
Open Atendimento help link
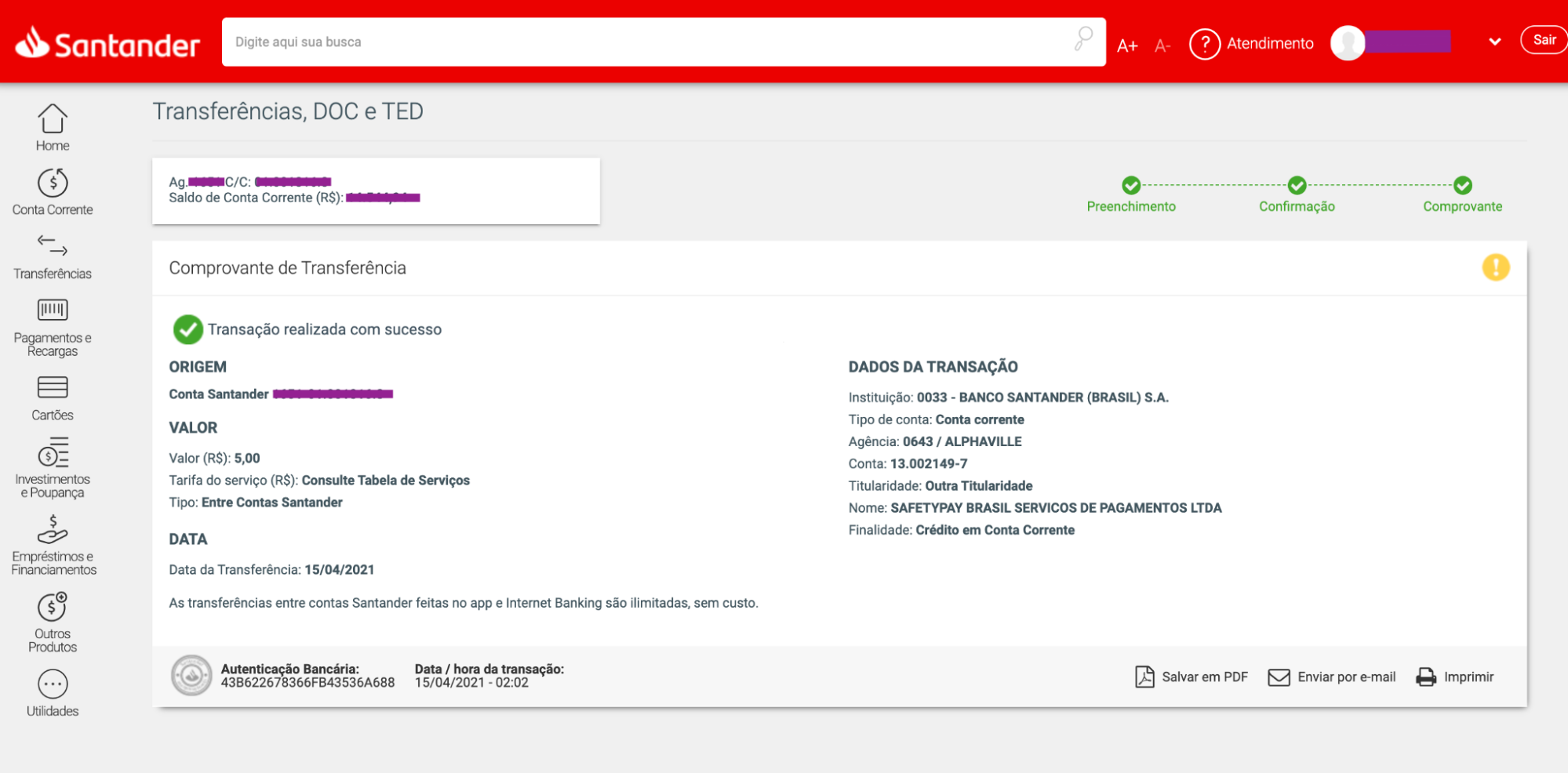point(1252,44)
